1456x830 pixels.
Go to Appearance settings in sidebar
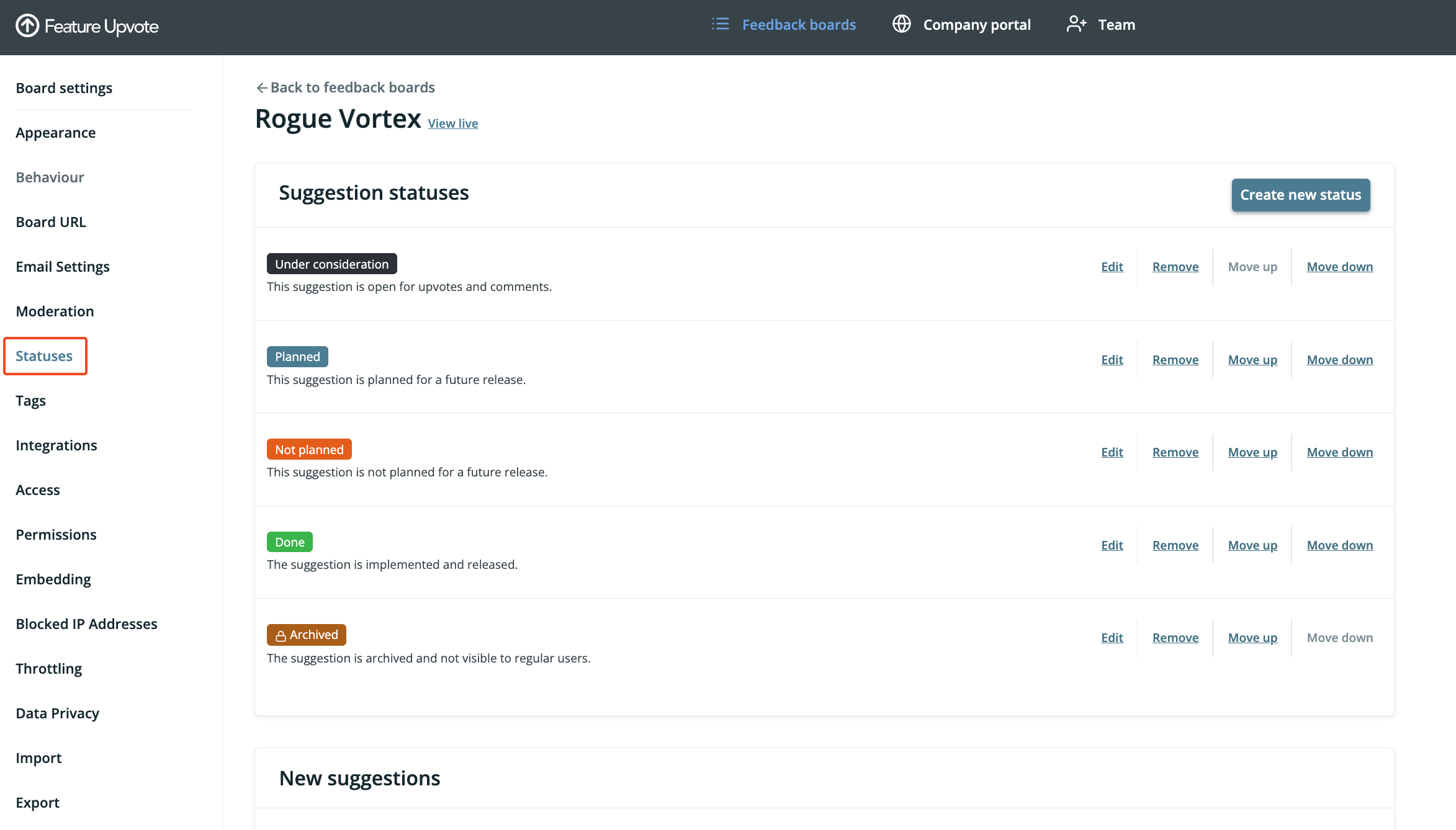pyautogui.click(x=56, y=133)
